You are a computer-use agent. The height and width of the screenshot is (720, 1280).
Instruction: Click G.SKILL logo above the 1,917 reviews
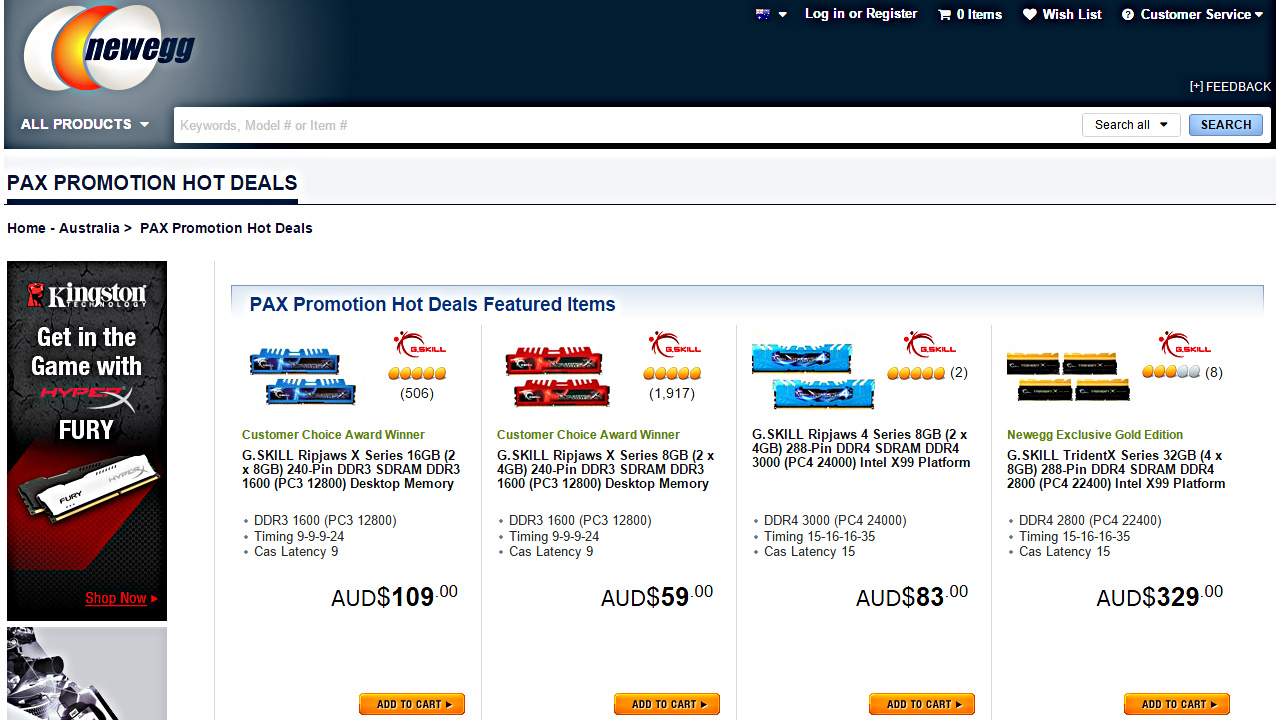coord(674,344)
